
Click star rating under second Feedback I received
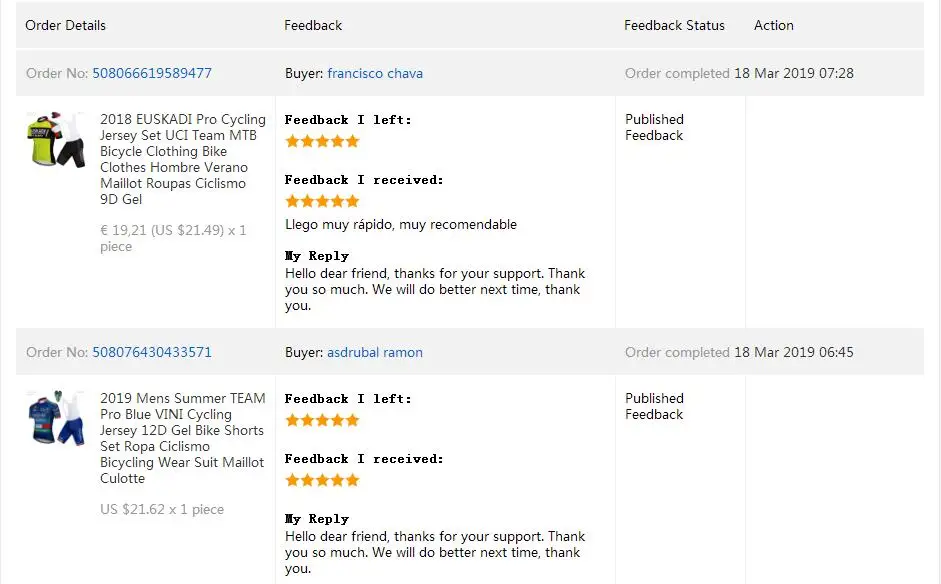coord(322,480)
